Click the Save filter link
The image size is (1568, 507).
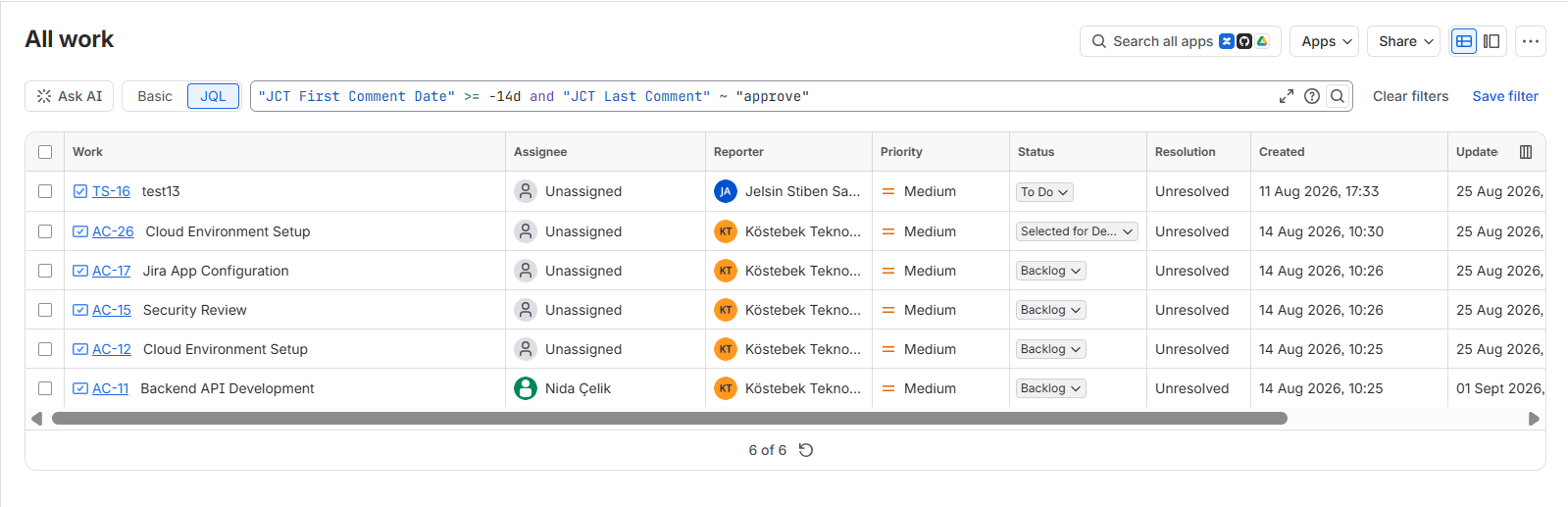pyautogui.click(x=1505, y=96)
